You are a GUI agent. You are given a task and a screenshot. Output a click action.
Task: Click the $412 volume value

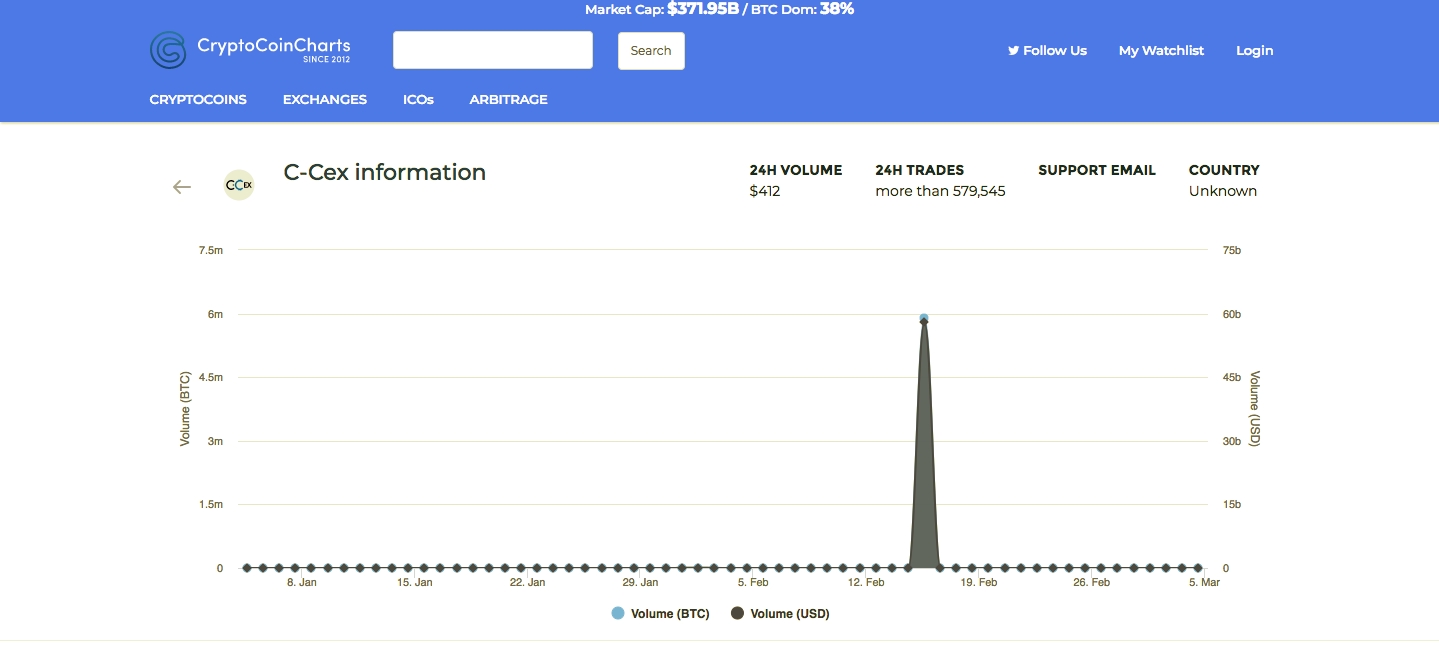(x=765, y=191)
